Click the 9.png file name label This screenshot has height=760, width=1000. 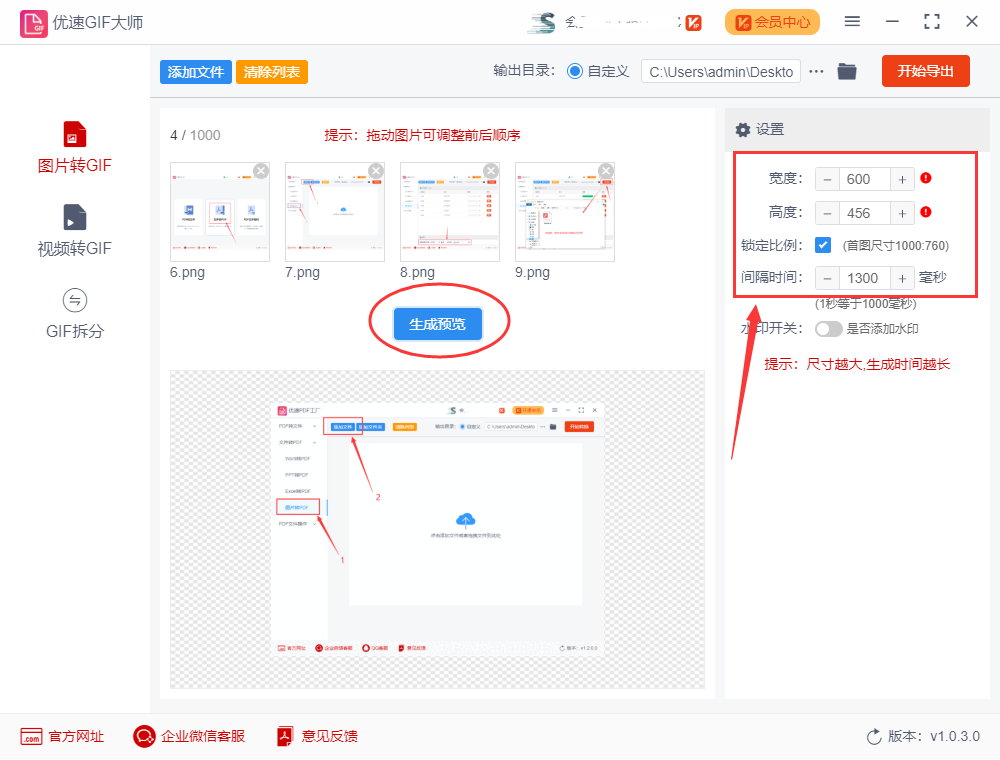(x=533, y=272)
